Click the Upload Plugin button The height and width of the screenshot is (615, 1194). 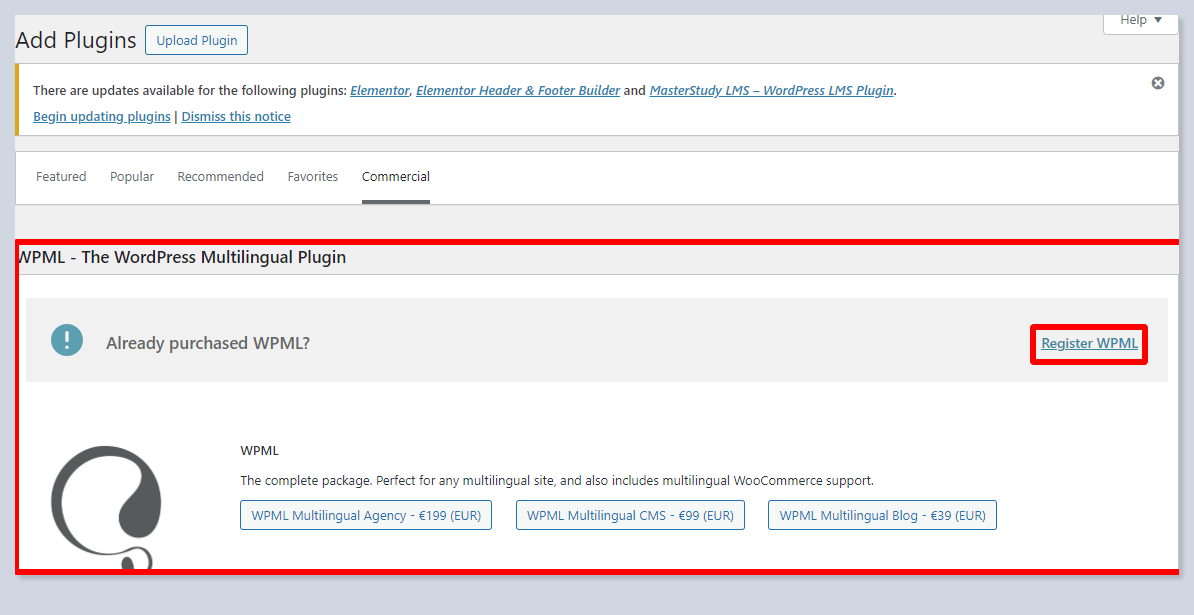[x=196, y=41]
